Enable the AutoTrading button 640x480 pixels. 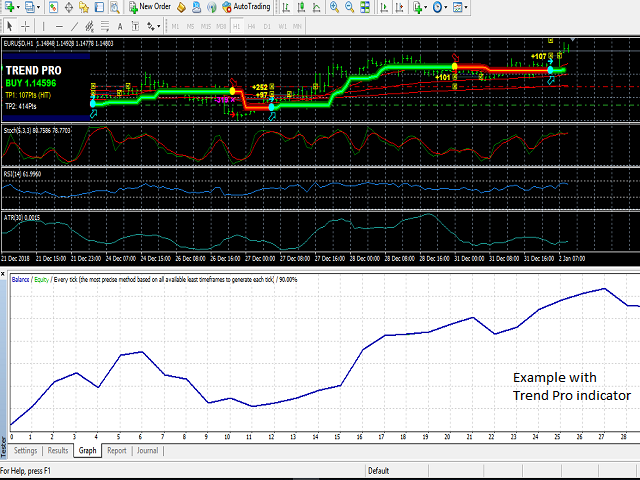[246, 7]
